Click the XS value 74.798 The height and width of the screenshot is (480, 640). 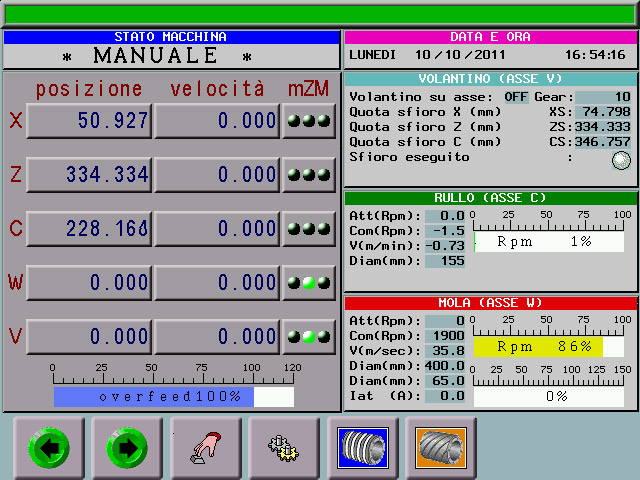[x=602, y=112]
